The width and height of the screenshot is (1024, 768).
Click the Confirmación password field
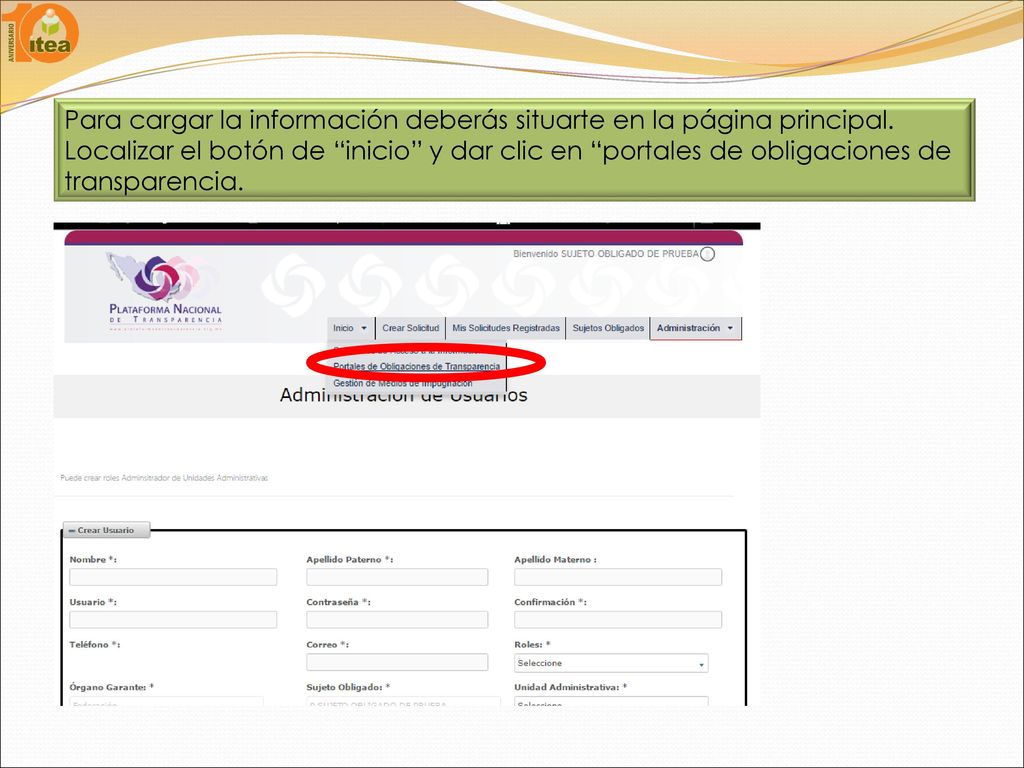pyautogui.click(x=618, y=619)
